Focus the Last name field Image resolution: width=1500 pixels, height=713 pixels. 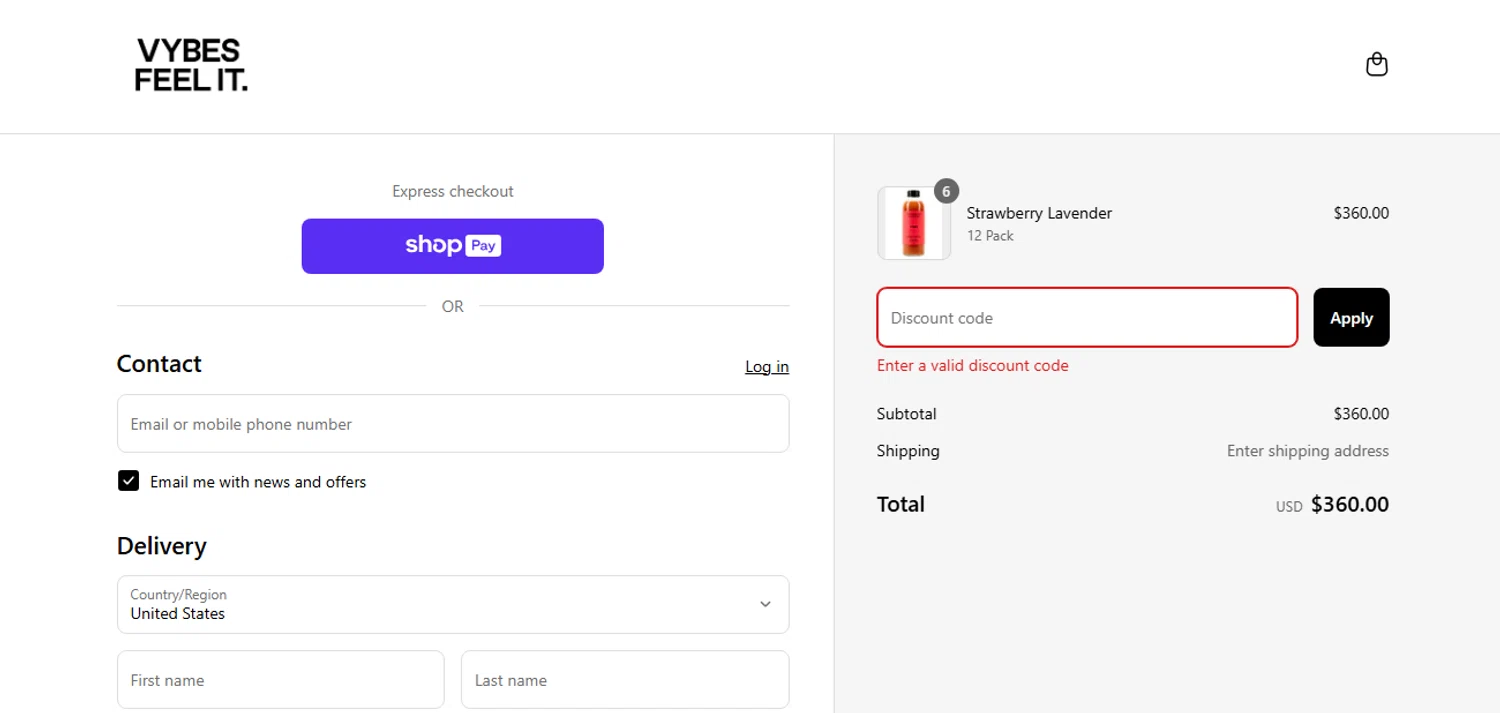click(x=625, y=680)
